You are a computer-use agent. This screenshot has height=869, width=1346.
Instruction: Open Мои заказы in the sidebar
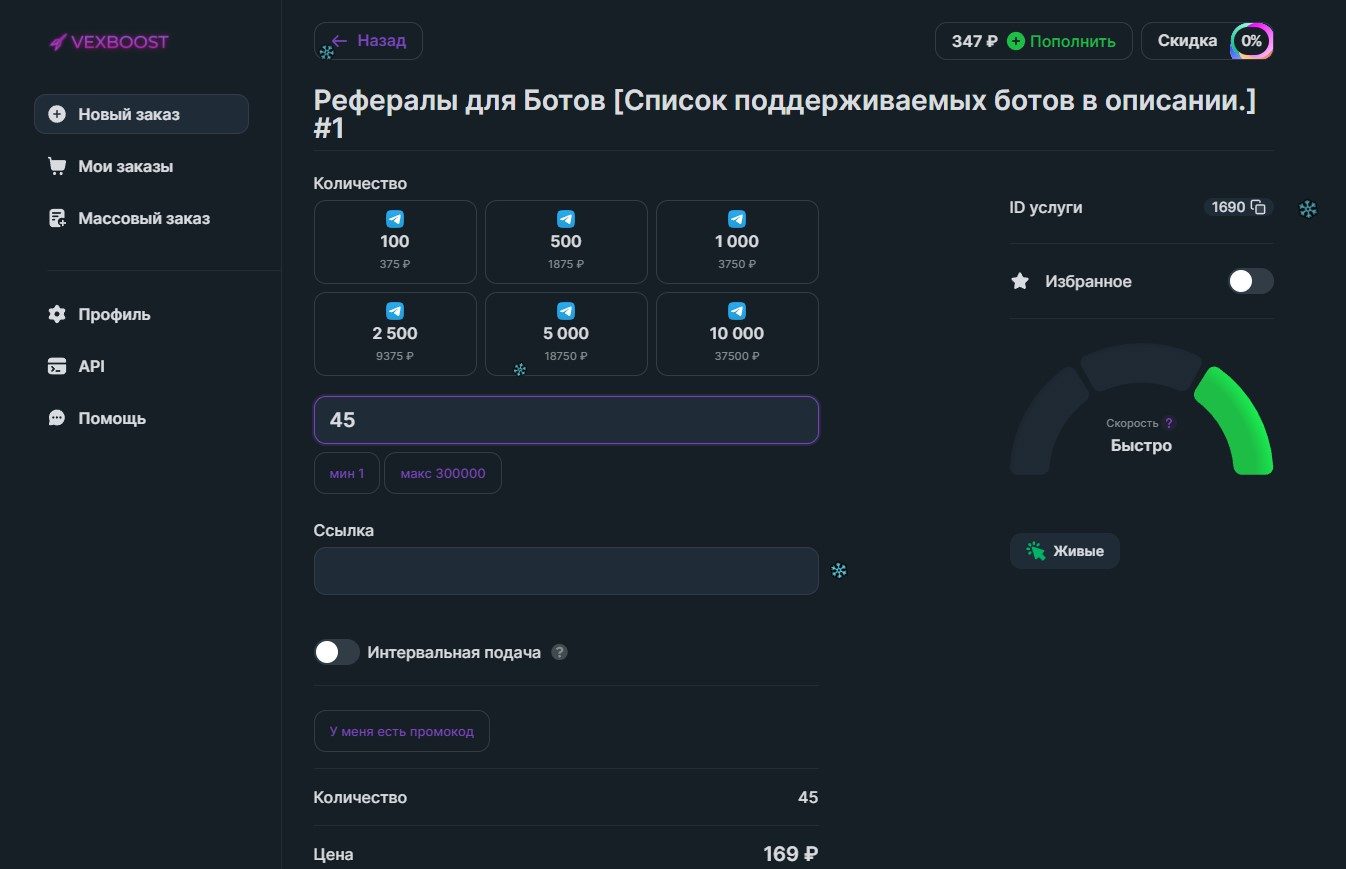point(125,167)
